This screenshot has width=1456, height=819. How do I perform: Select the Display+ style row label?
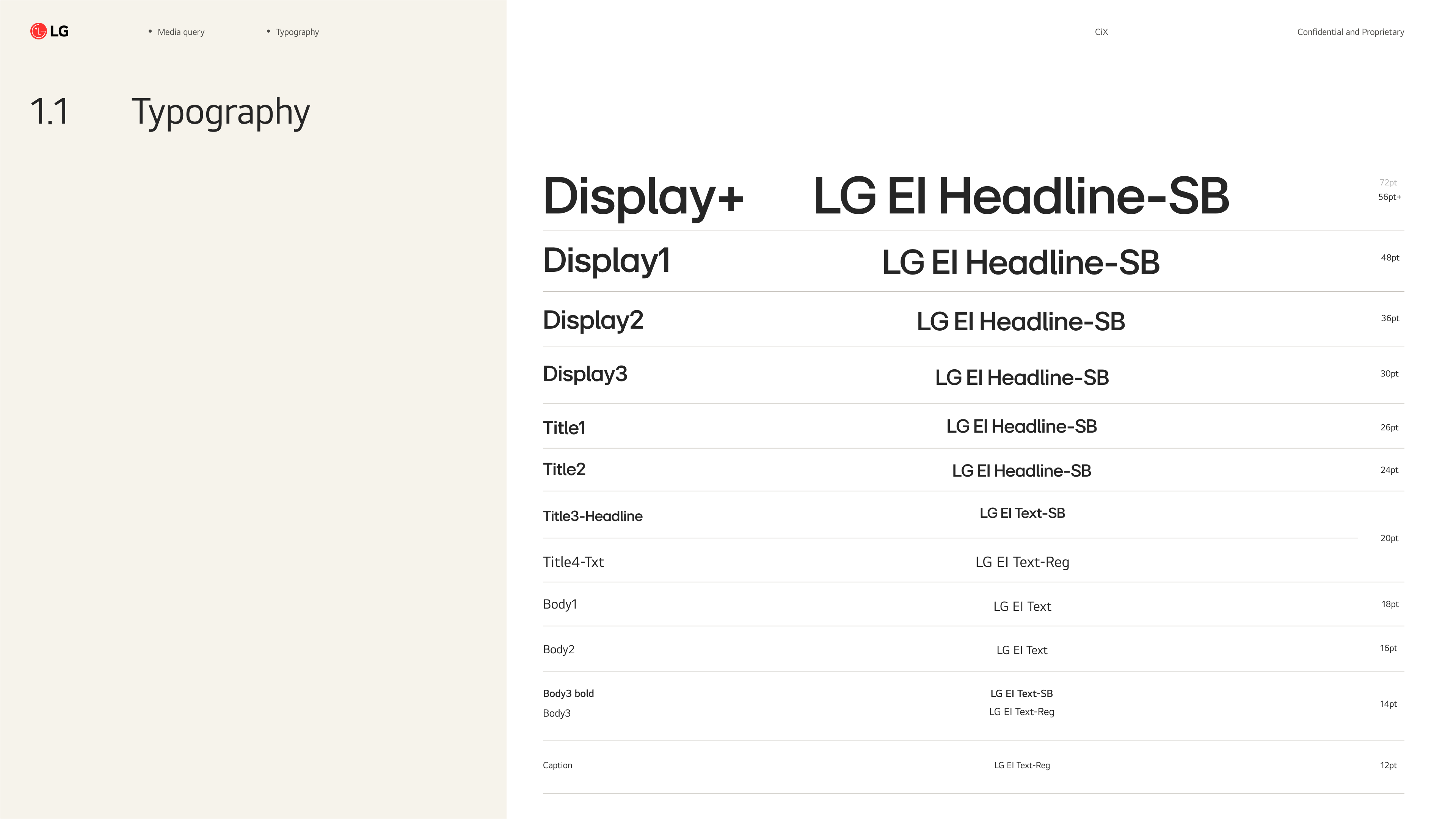pos(643,196)
